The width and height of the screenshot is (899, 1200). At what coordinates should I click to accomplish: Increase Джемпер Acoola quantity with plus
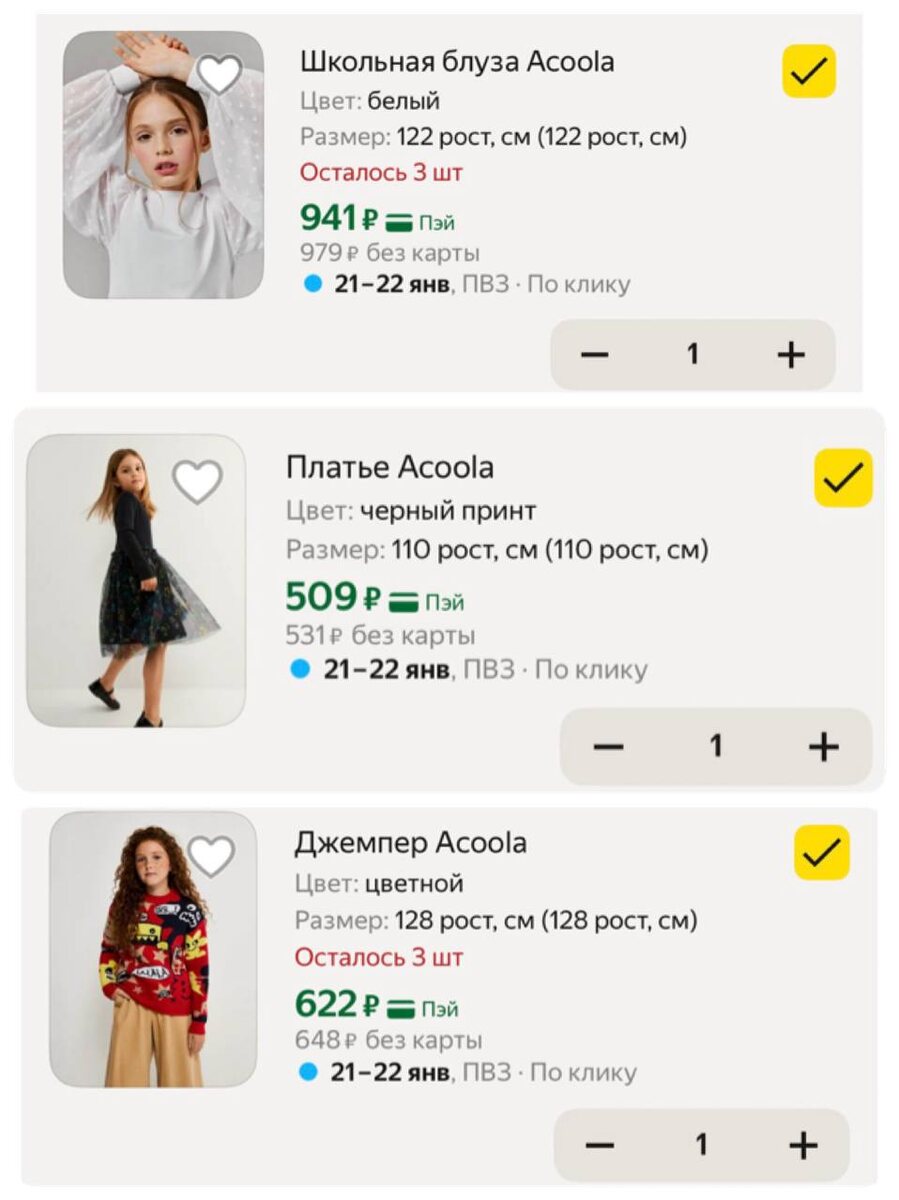[x=803, y=1145]
